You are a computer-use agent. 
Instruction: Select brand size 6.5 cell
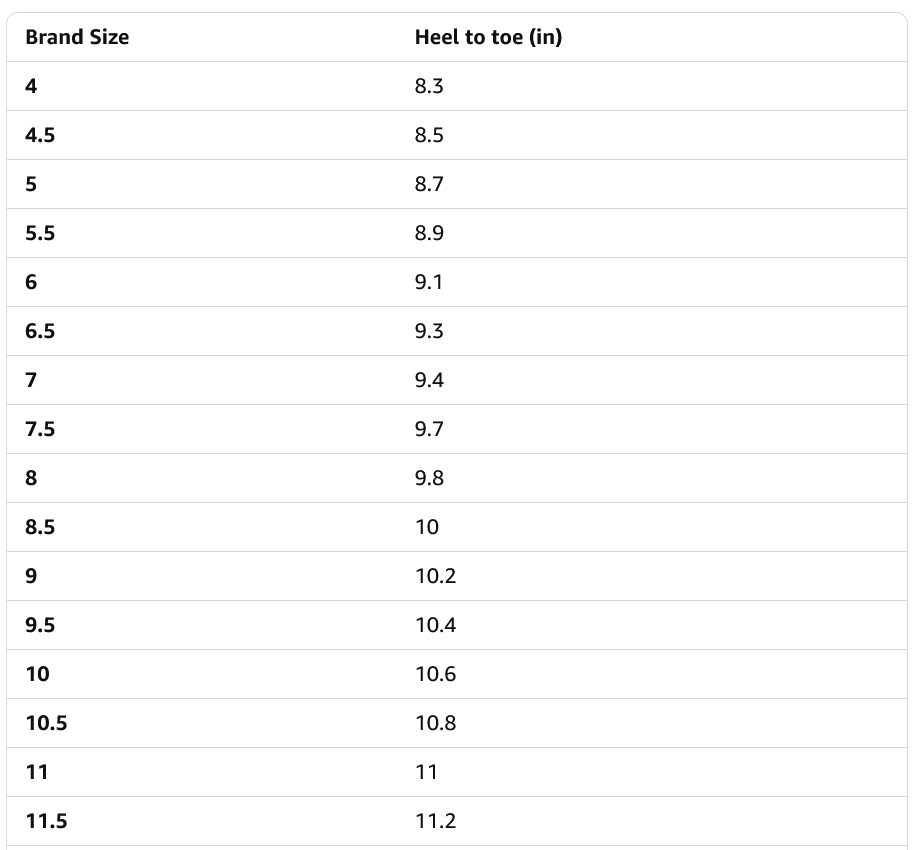[40, 331]
